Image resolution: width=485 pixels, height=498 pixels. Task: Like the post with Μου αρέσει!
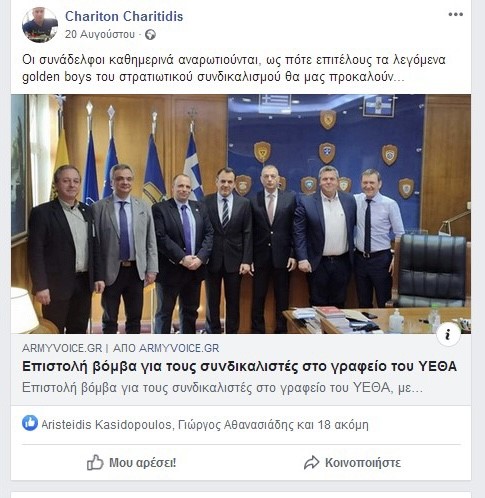[x=131, y=463]
